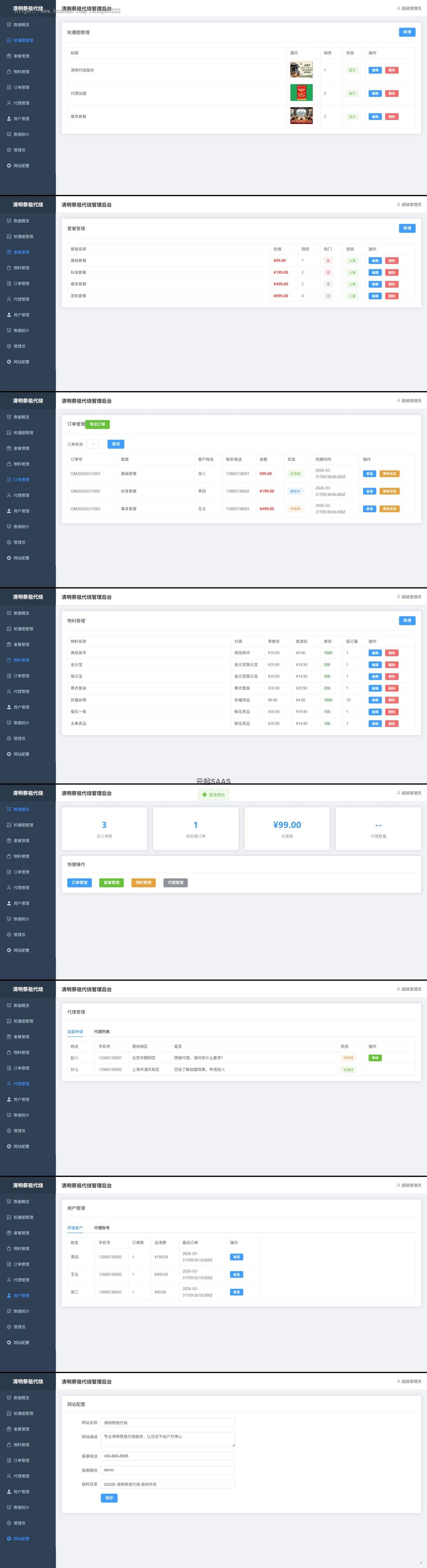
Task: On the 订单管理 screen, click 用户管理 sidebar icon
Action: coord(9,511)
